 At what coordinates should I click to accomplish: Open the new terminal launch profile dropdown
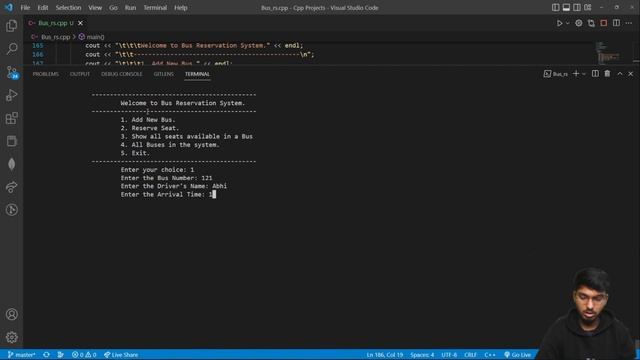pos(584,74)
